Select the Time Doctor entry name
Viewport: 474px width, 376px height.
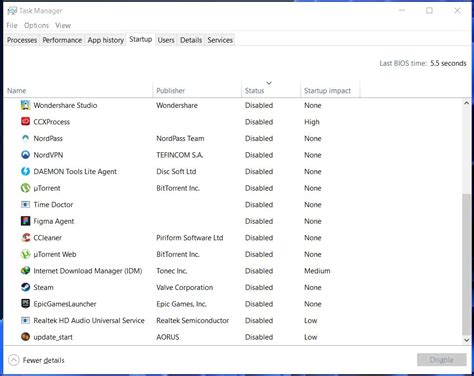point(53,204)
